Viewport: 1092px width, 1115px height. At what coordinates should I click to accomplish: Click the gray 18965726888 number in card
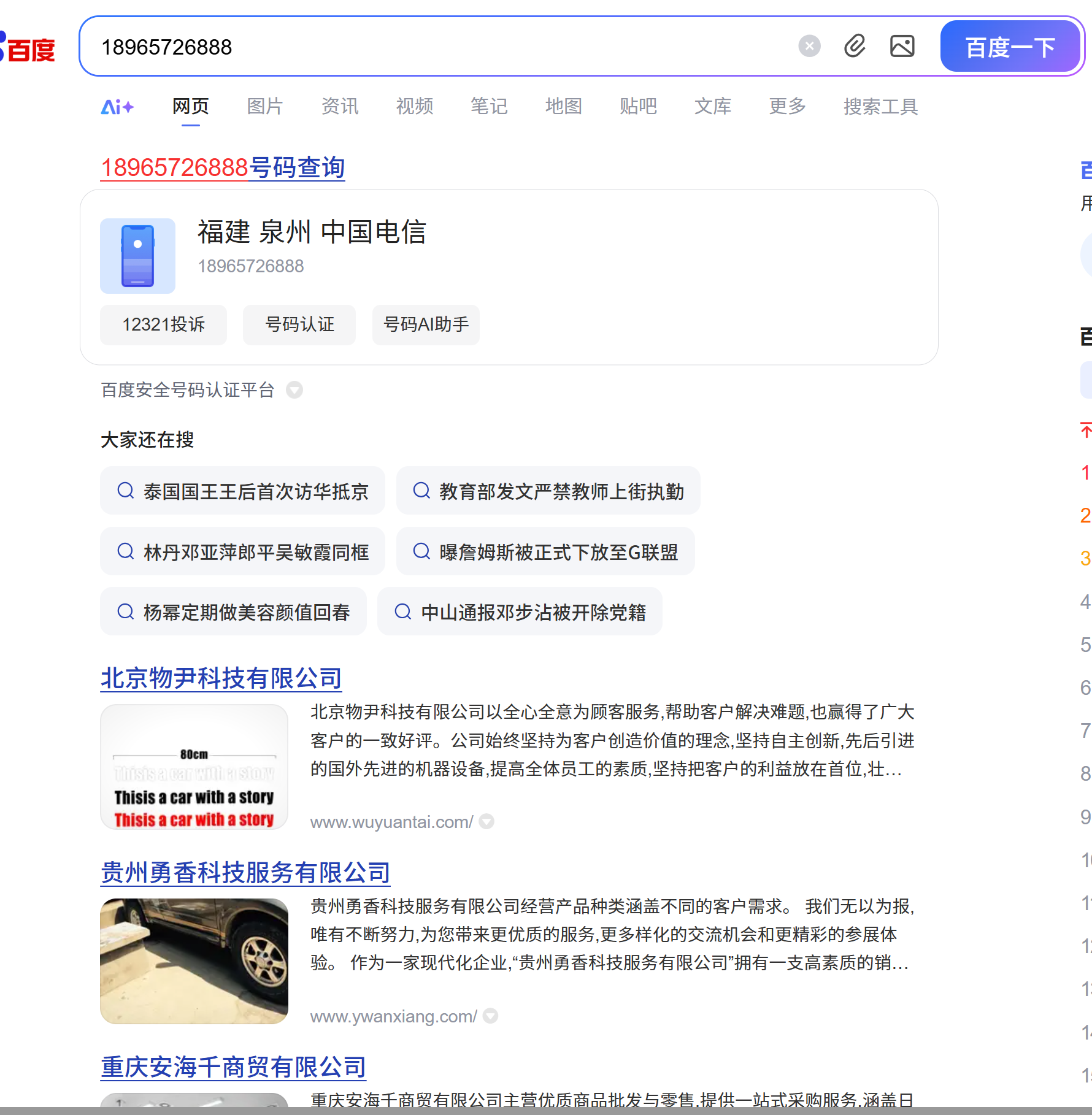(250, 266)
